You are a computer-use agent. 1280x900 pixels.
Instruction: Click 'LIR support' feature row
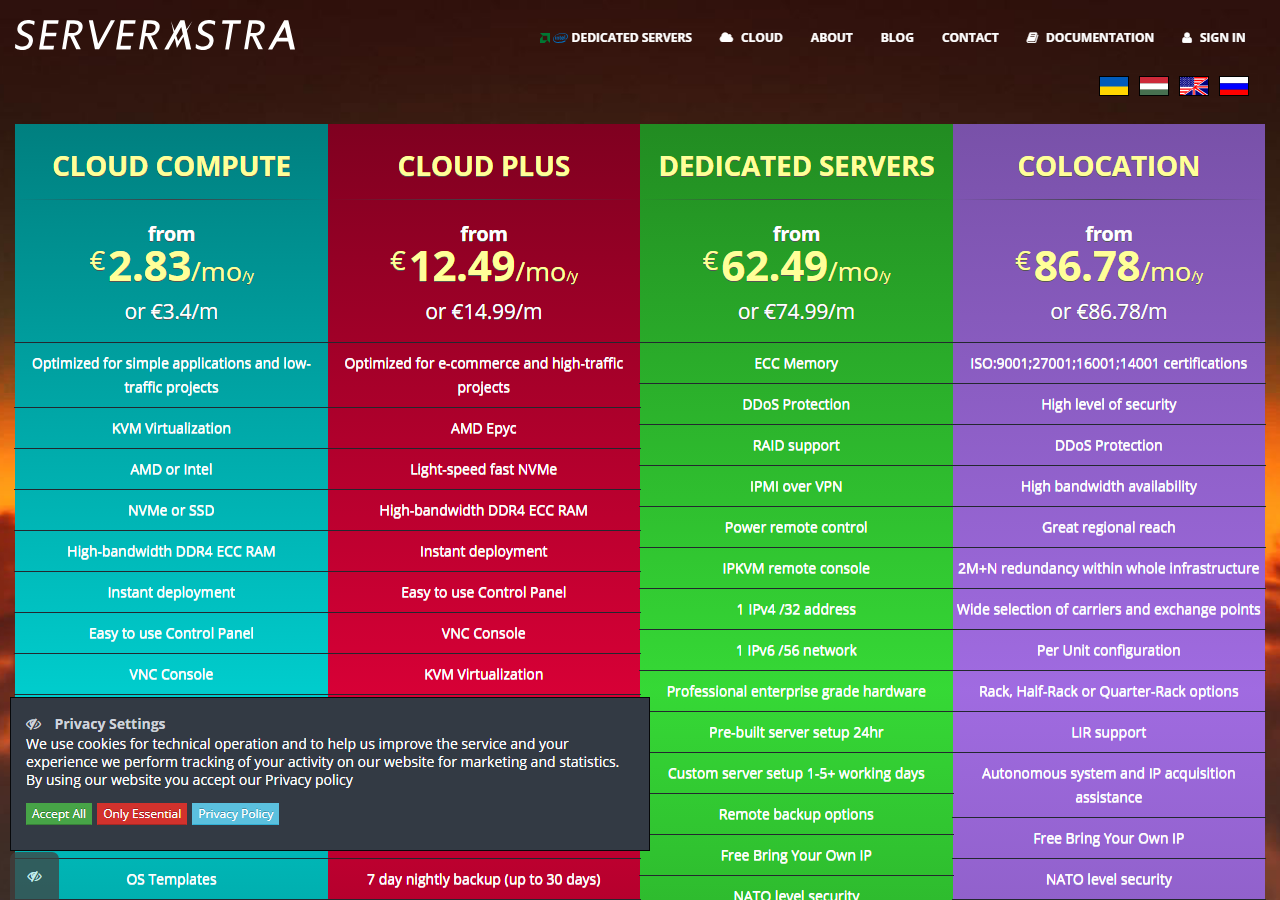tap(1109, 732)
